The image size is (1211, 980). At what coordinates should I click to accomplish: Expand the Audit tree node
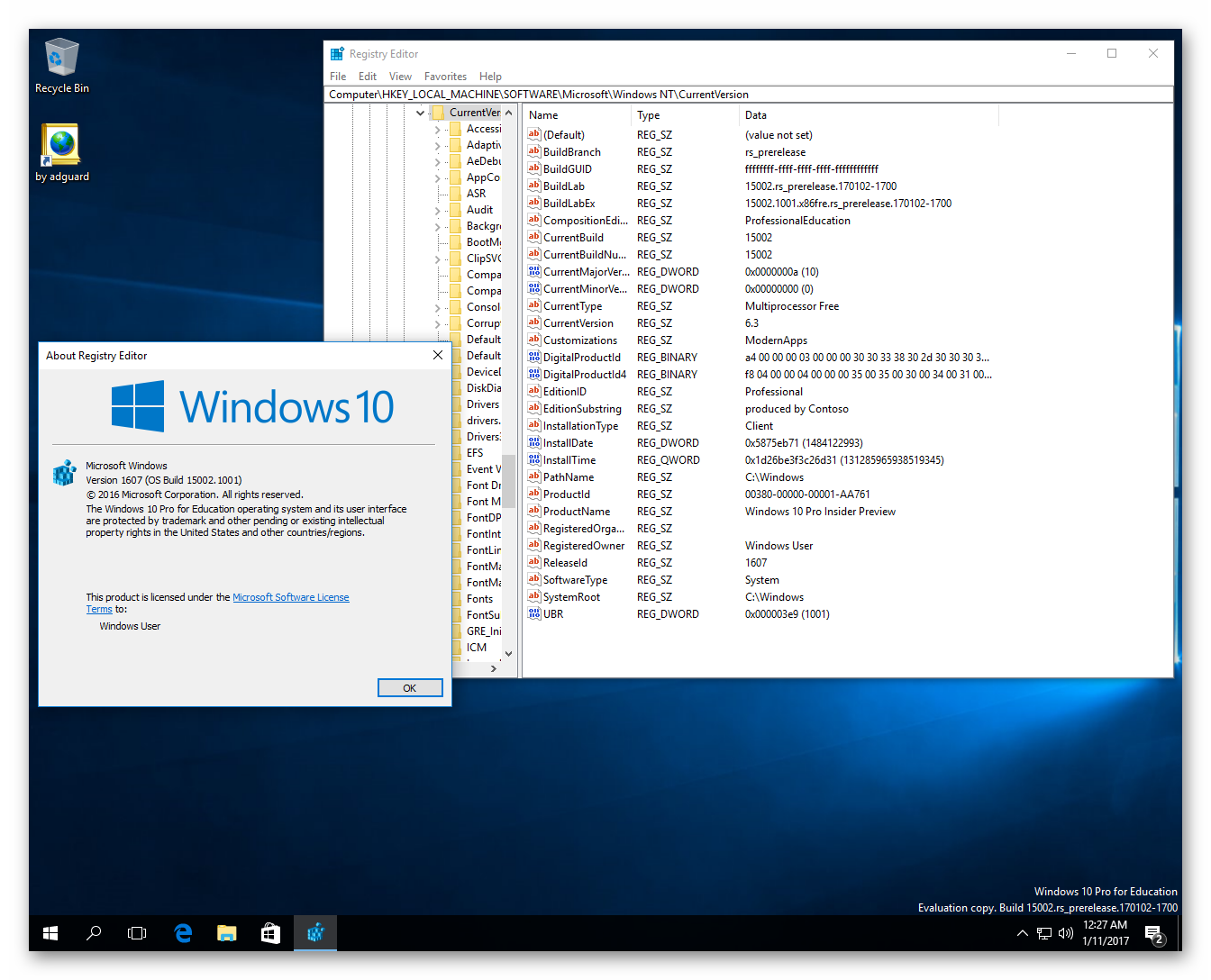click(438, 211)
